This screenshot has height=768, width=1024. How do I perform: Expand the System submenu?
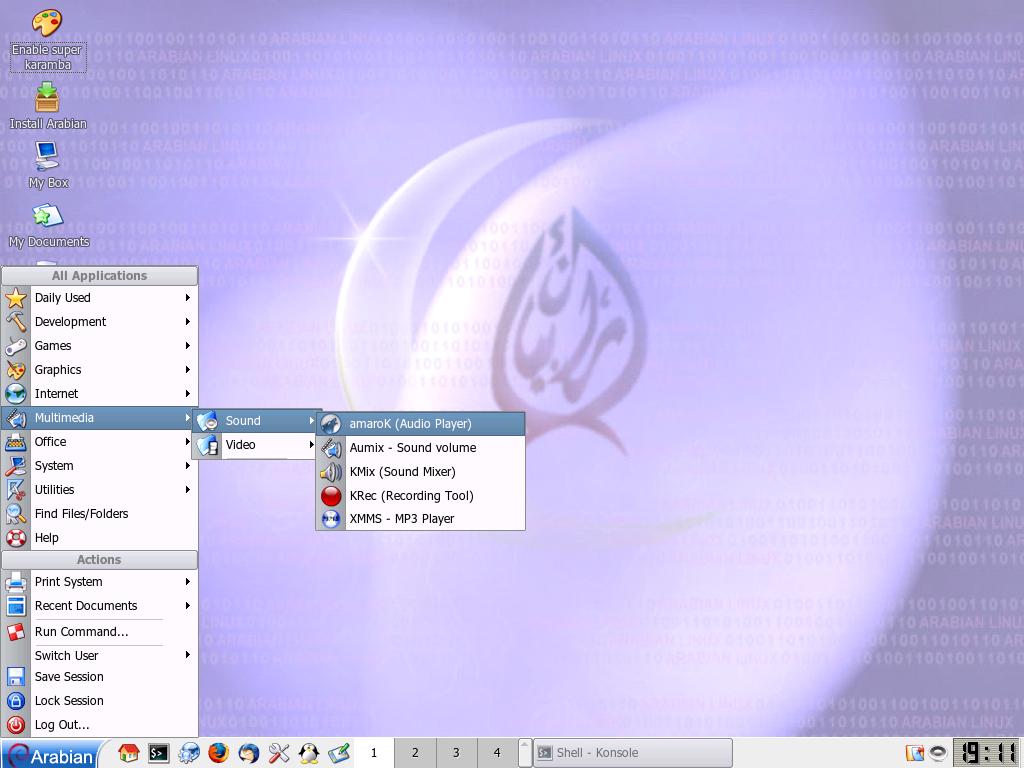(99, 466)
